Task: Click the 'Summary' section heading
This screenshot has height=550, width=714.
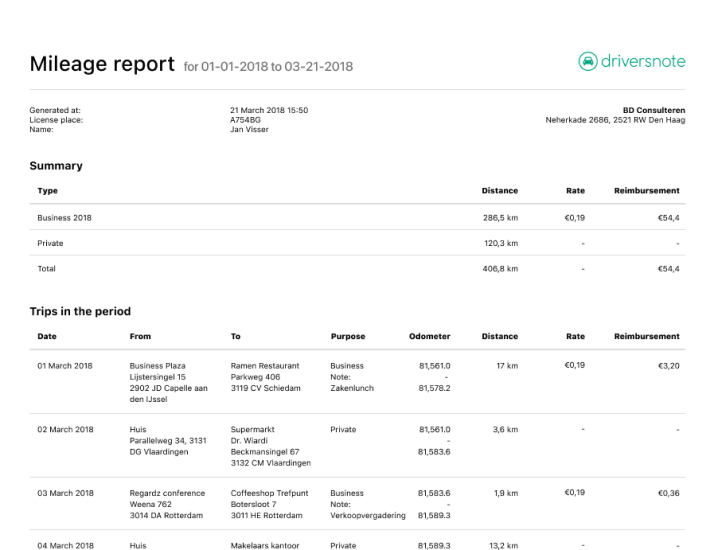Action: [x=56, y=166]
